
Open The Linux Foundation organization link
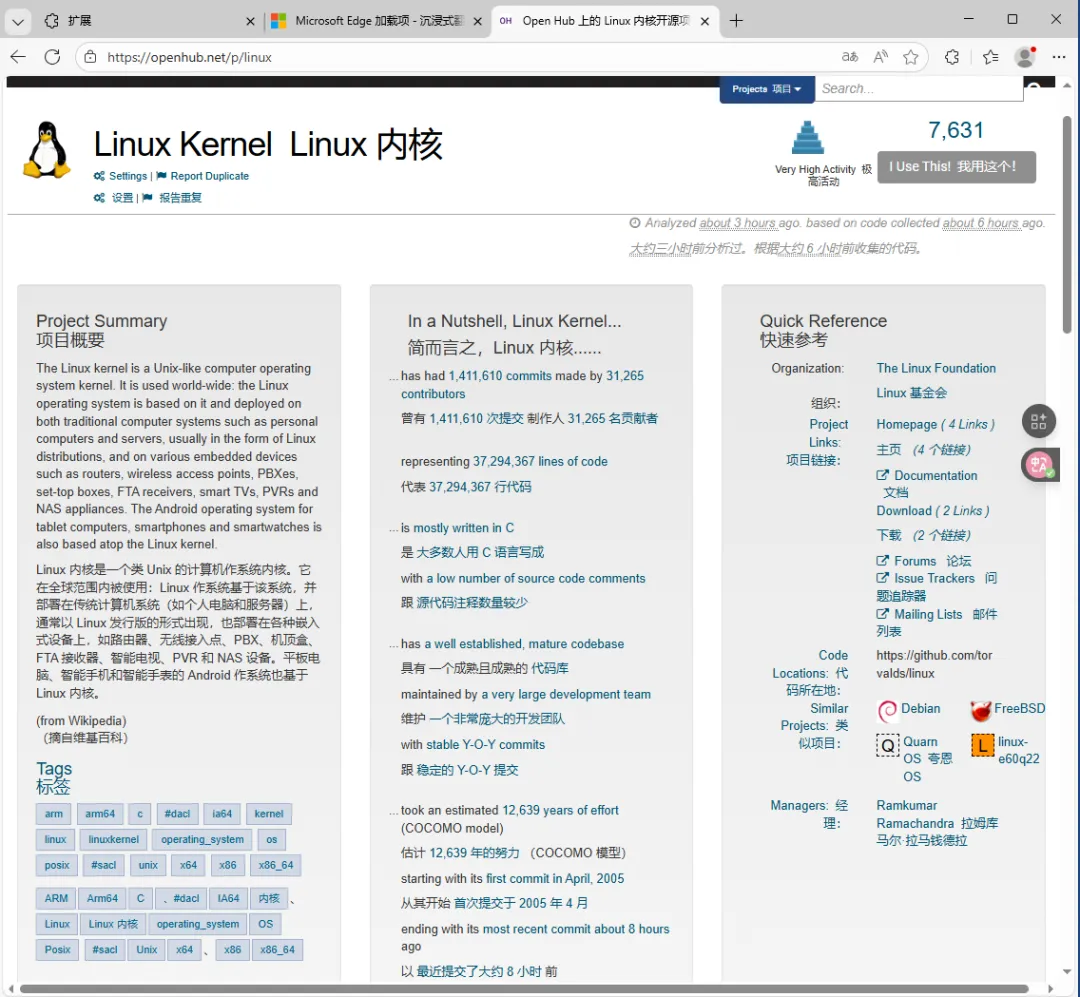pyautogui.click(x=936, y=369)
